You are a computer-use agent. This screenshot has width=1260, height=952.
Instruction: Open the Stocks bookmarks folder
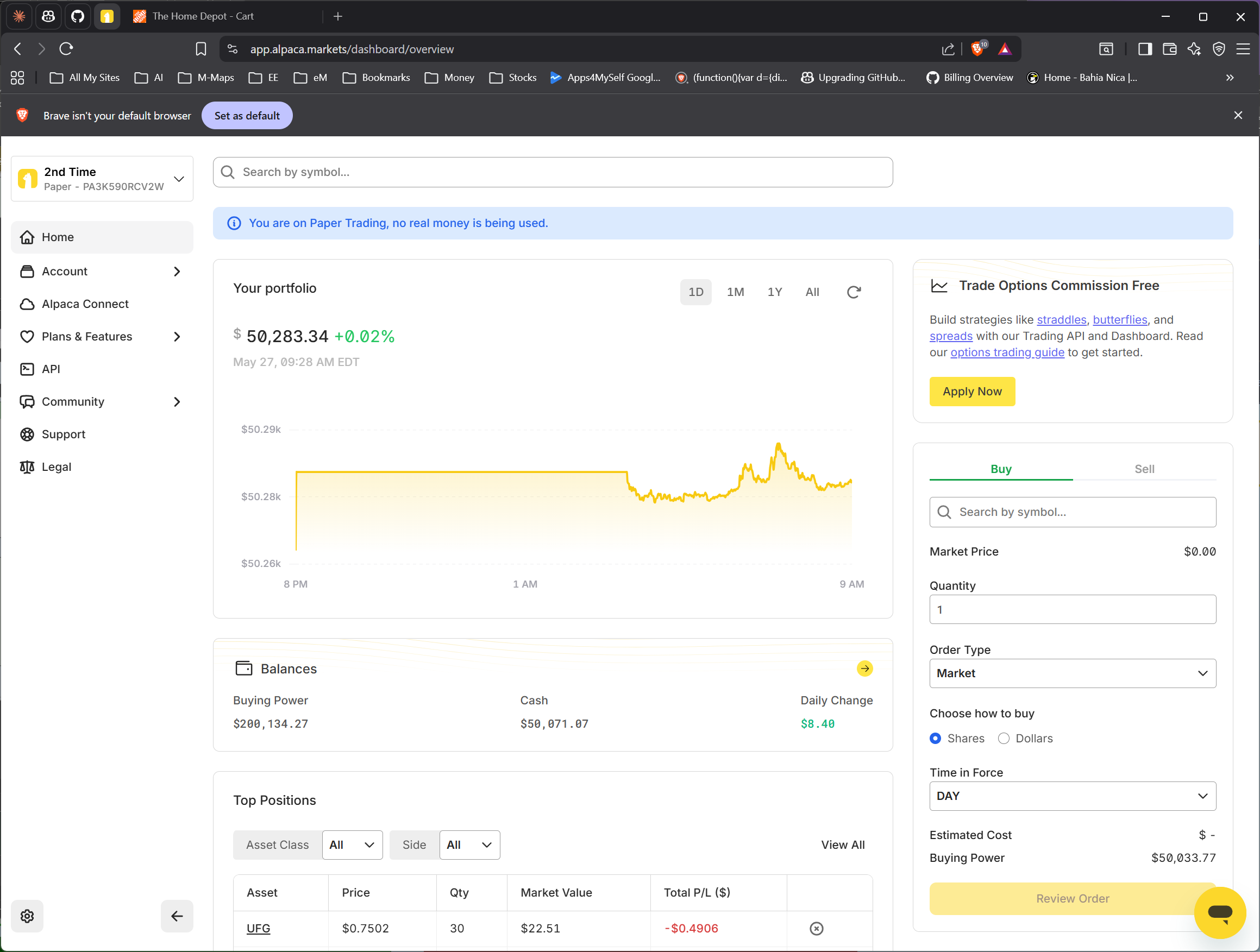tap(513, 78)
